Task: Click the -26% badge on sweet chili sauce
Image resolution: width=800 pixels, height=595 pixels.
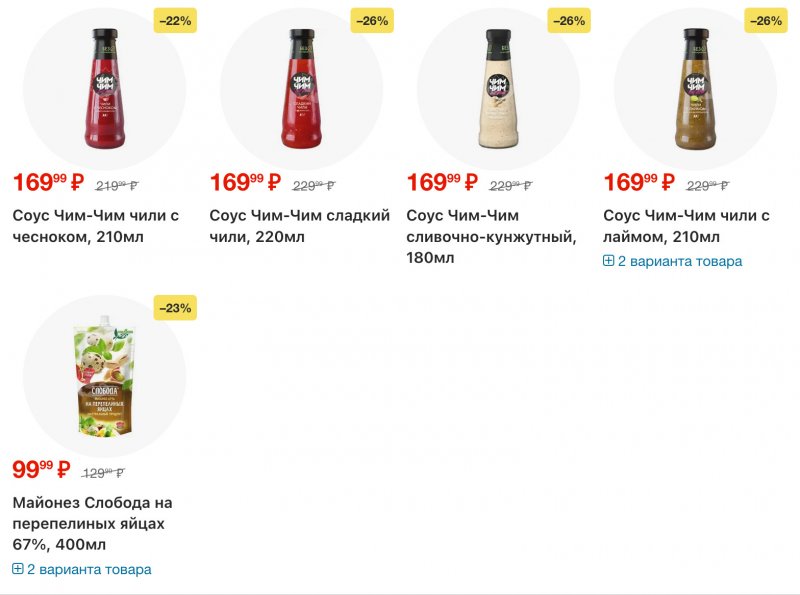Action: [372, 21]
